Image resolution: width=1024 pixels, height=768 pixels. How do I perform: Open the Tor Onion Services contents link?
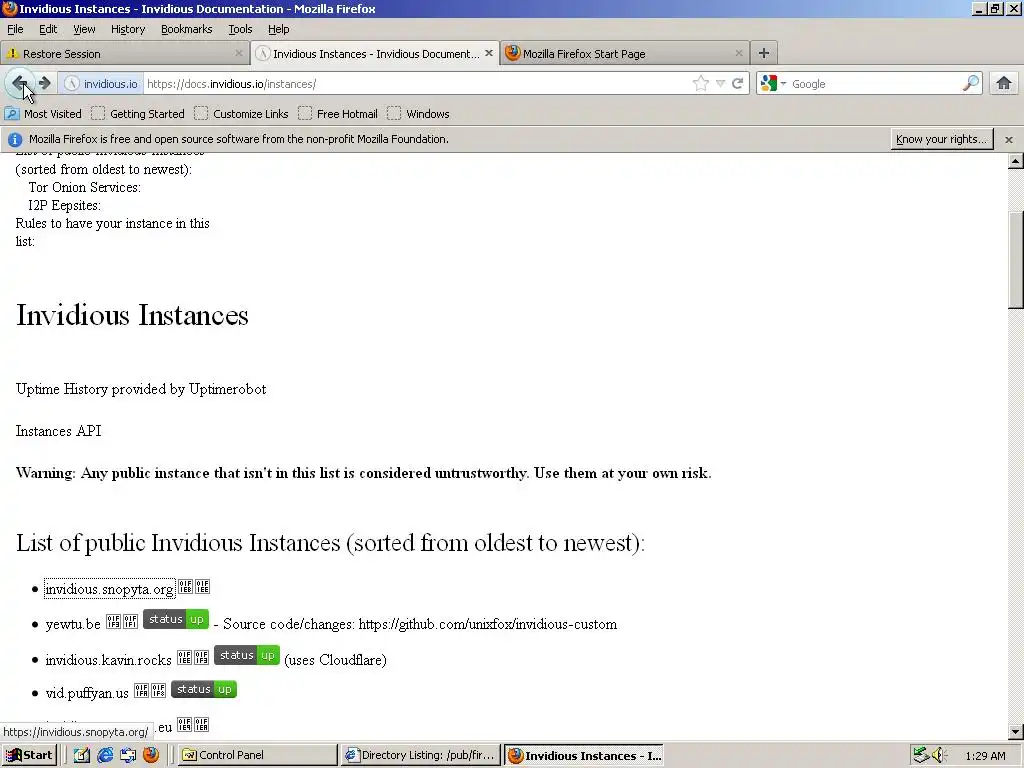click(x=84, y=187)
